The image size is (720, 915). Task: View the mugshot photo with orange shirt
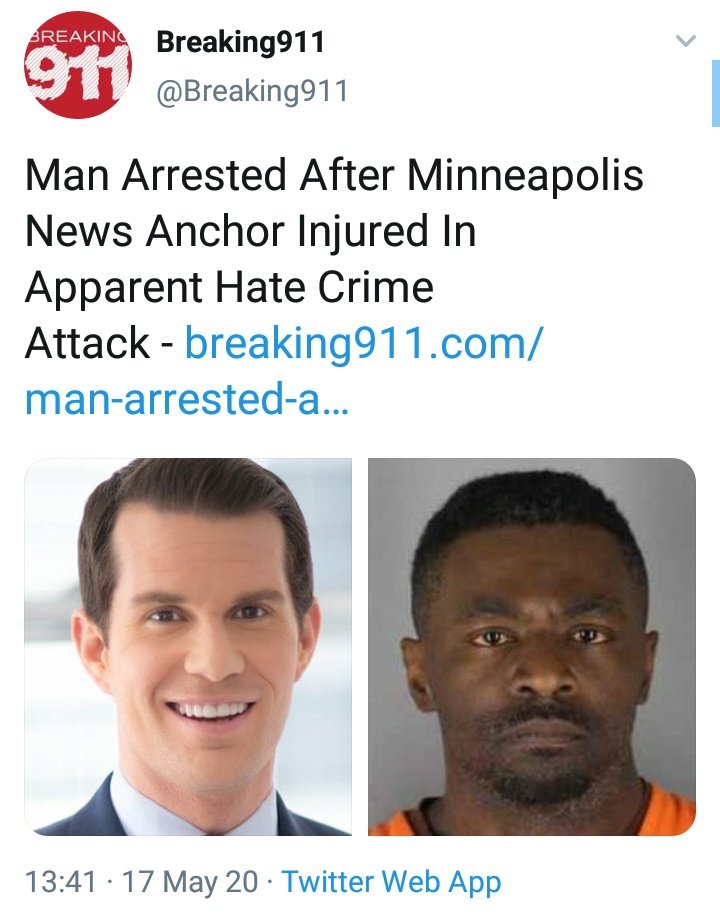[x=532, y=647]
